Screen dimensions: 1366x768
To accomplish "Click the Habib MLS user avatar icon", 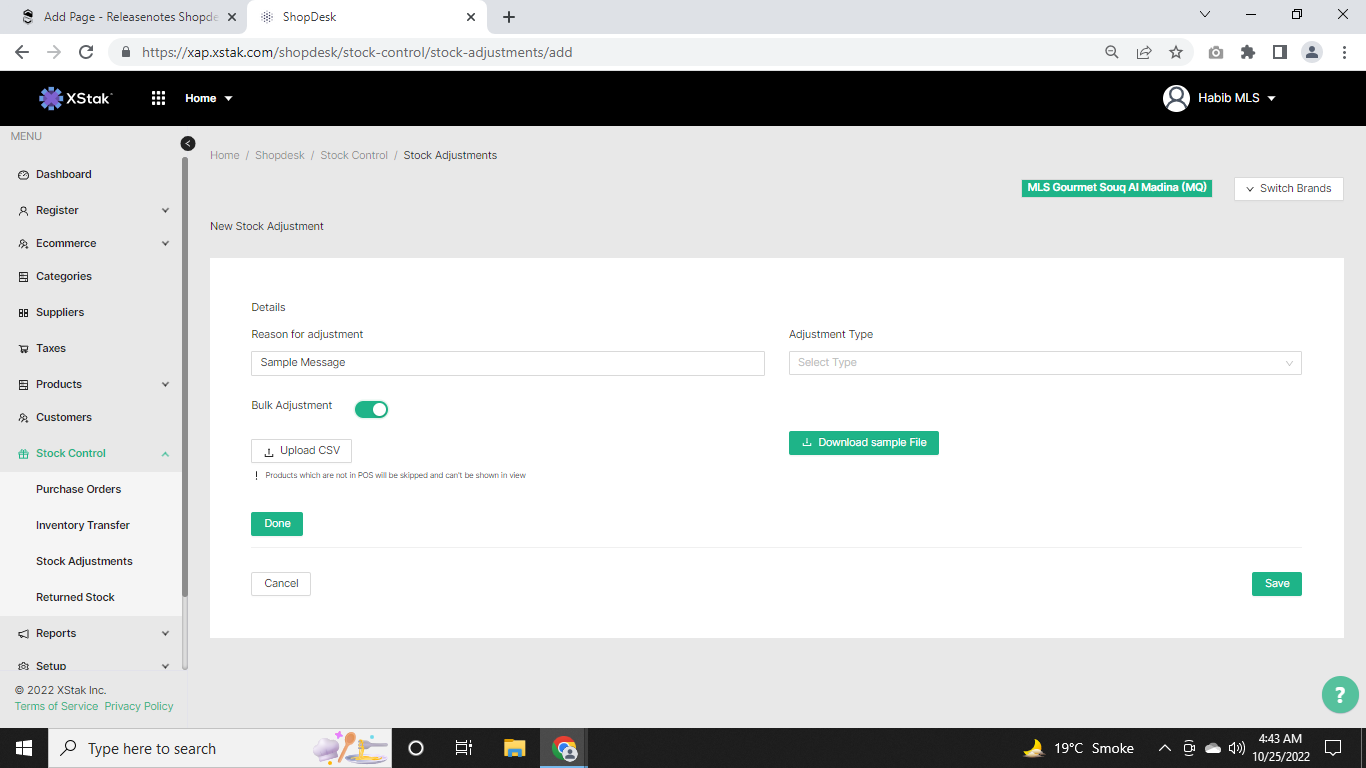I will [x=1176, y=98].
